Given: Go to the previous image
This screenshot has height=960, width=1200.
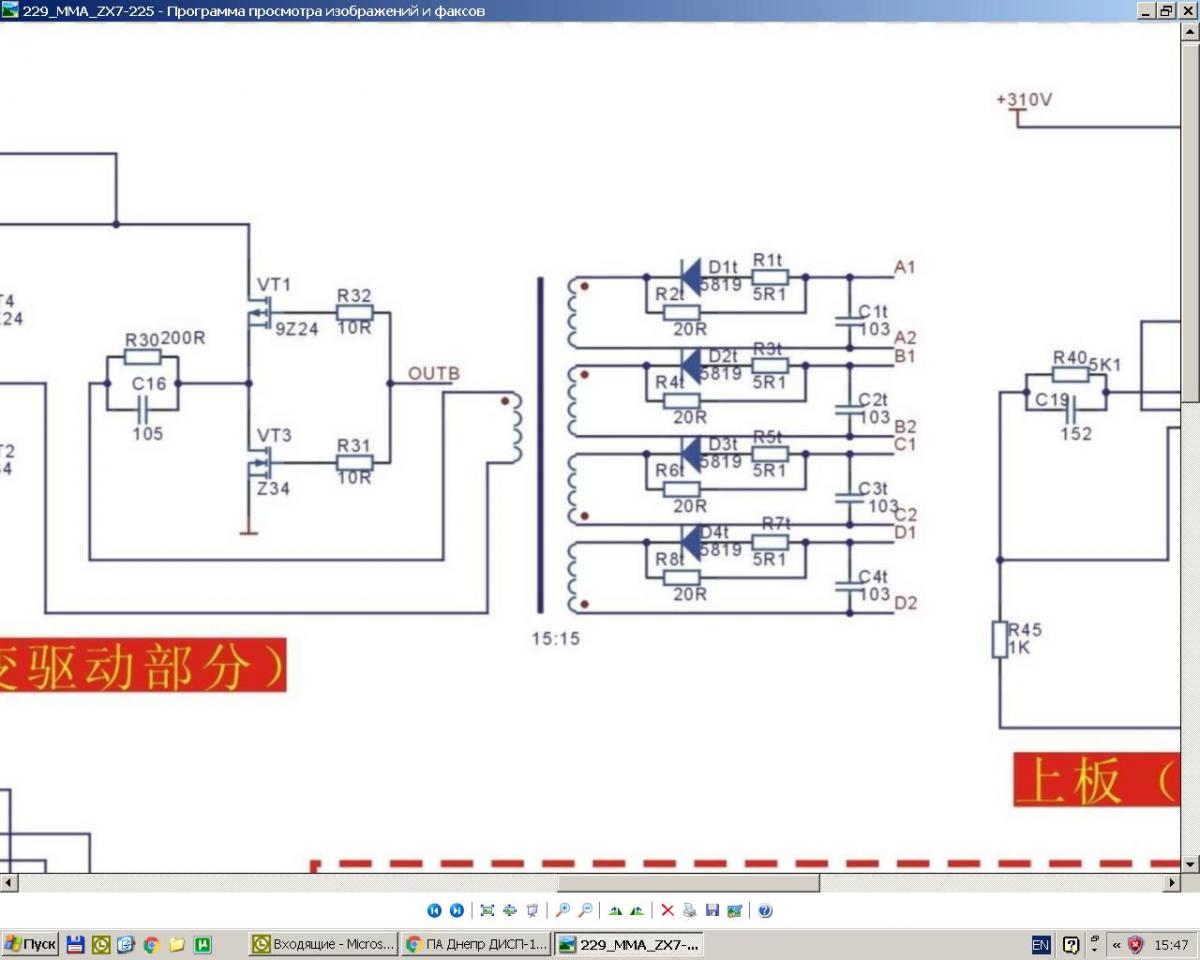Looking at the screenshot, I should [x=434, y=910].
